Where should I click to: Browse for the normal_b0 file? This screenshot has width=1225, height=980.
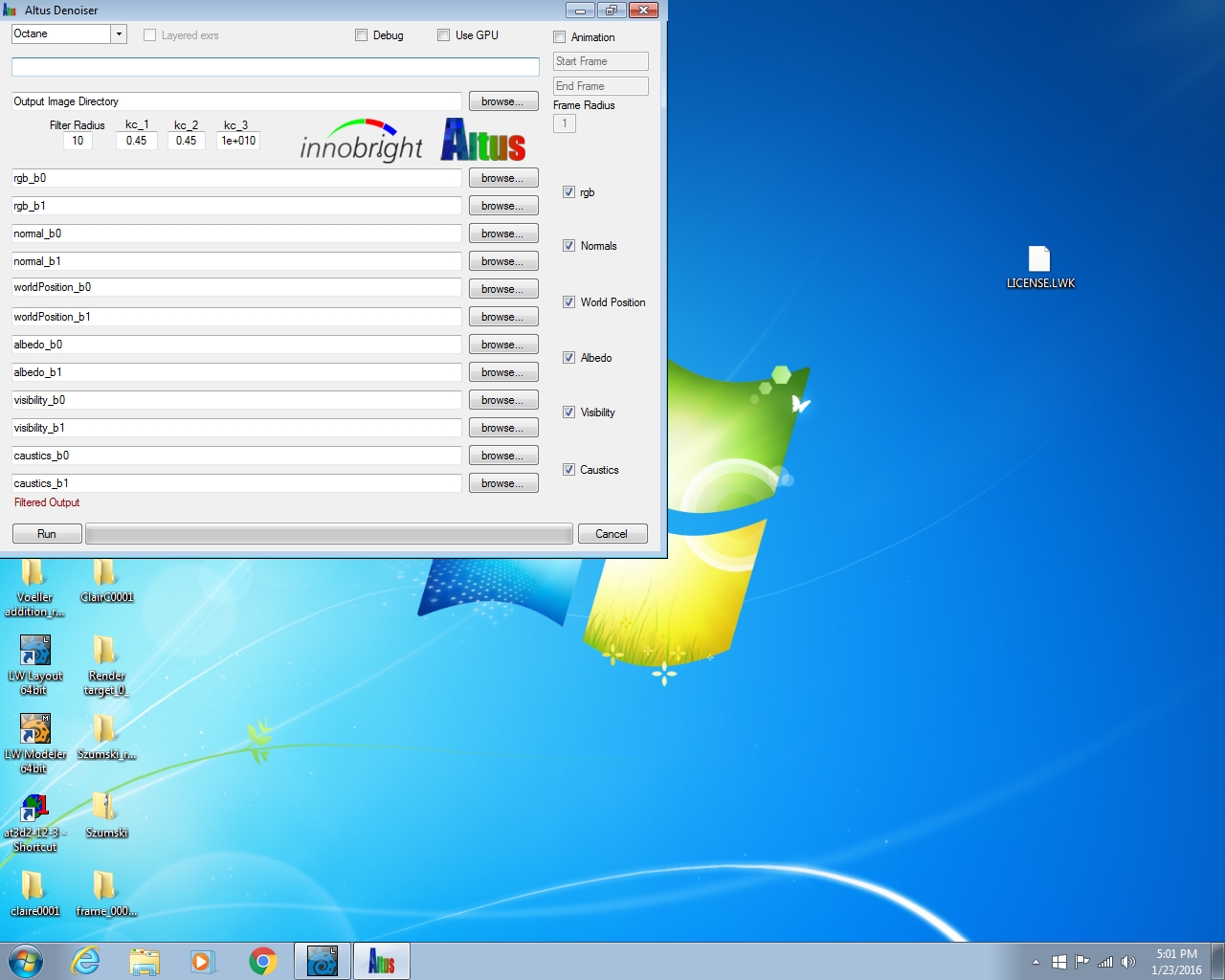(x=503, y=234)
